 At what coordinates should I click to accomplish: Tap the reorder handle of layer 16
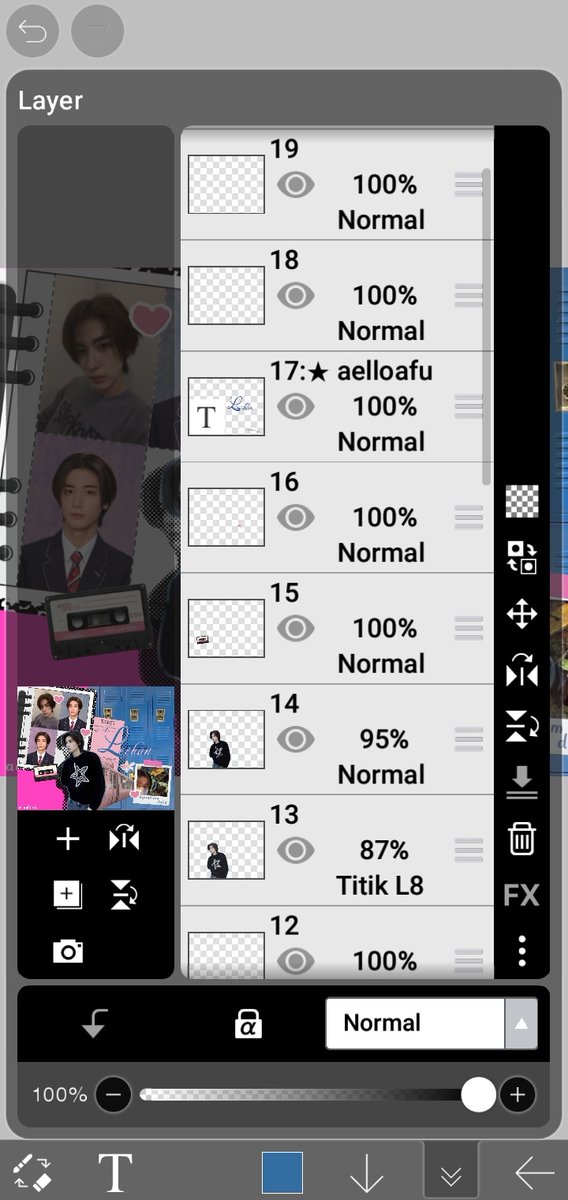coord(468,517)
